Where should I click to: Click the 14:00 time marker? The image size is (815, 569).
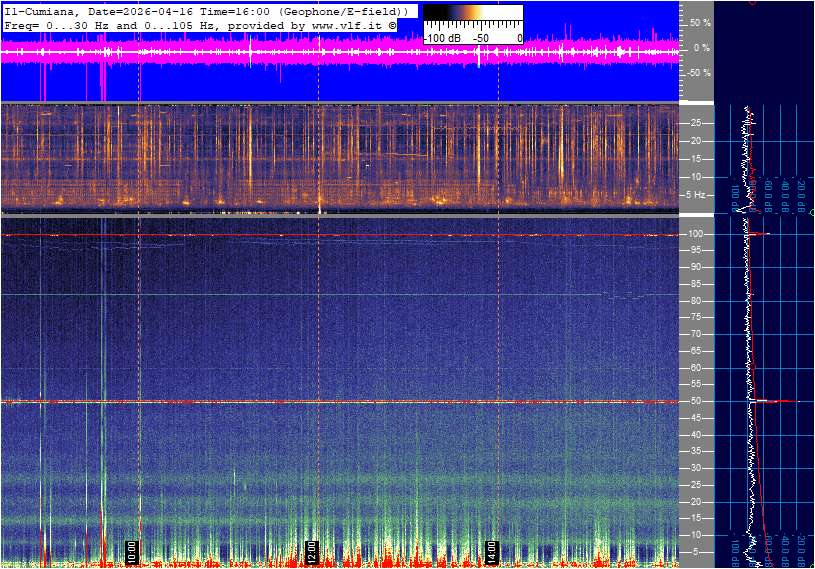(x=491, y=552)
